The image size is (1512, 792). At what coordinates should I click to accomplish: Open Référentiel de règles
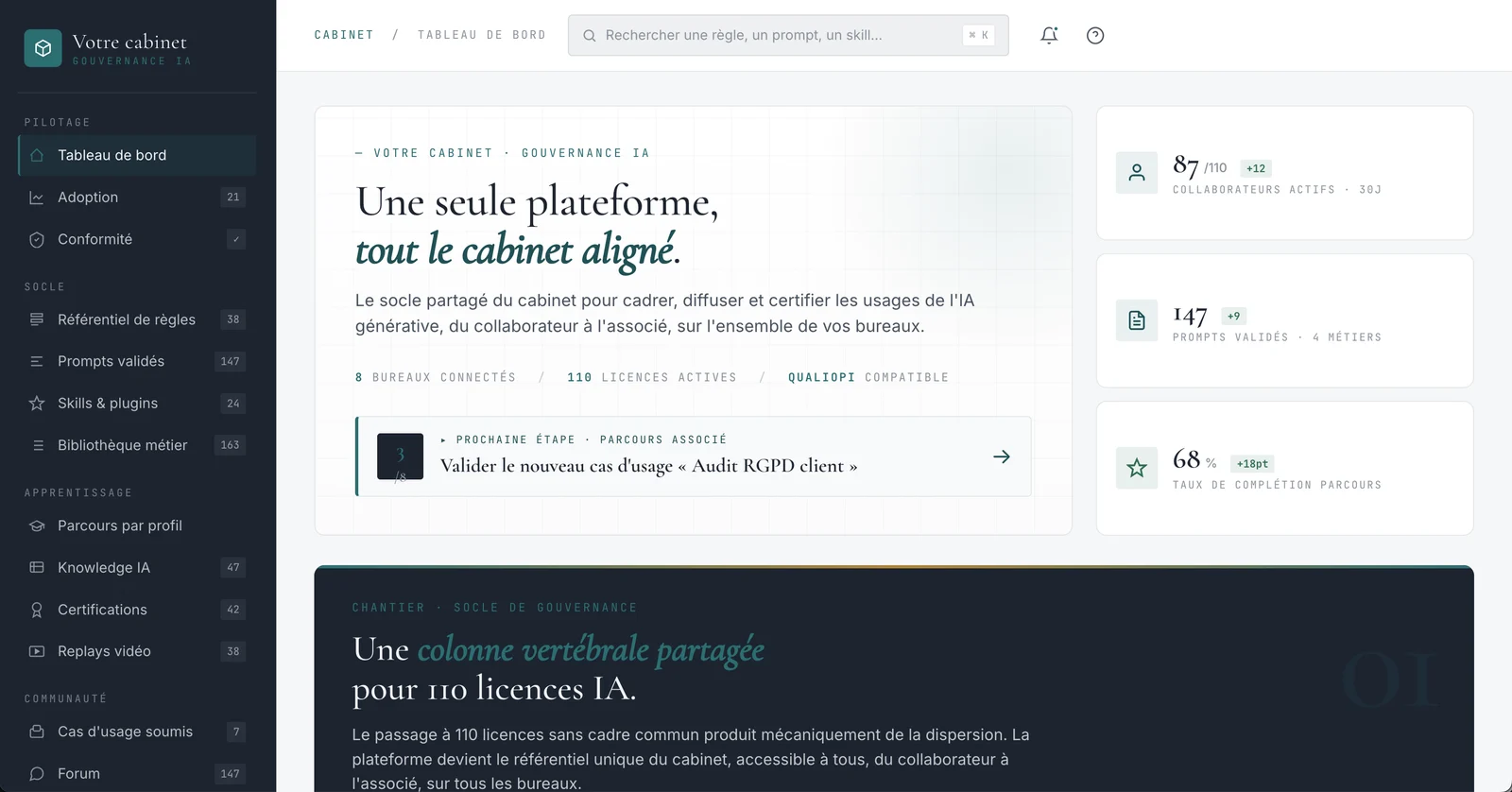pos(137,319)
